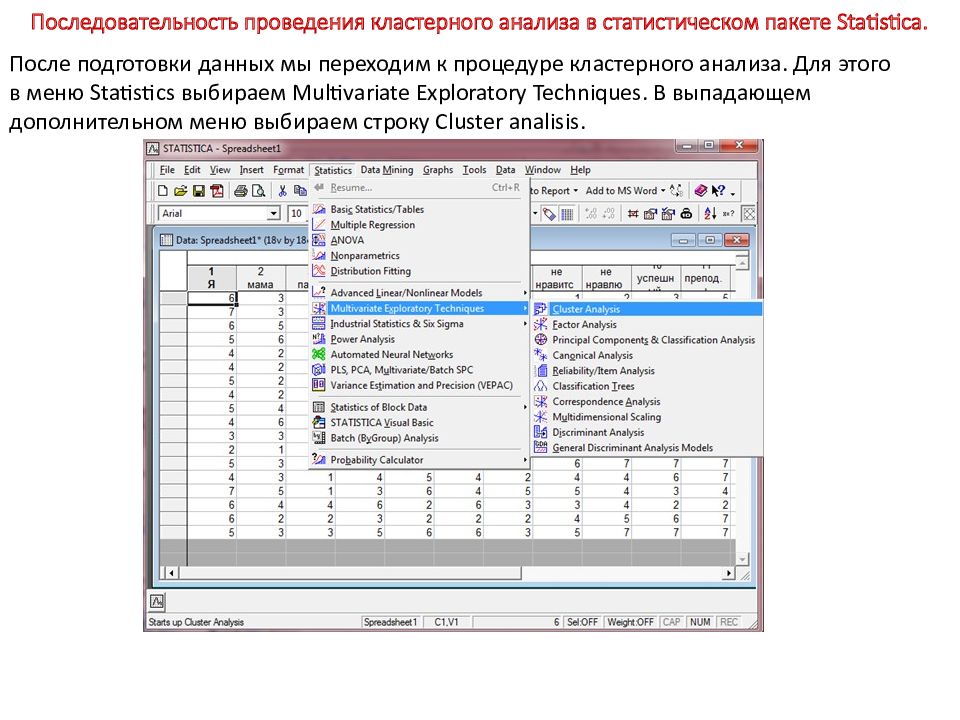The height and width of the screenshot is (720, 960).
Task: Expand the Industrial Statistics & Six Sigma submenu
Action: [525, 324]
